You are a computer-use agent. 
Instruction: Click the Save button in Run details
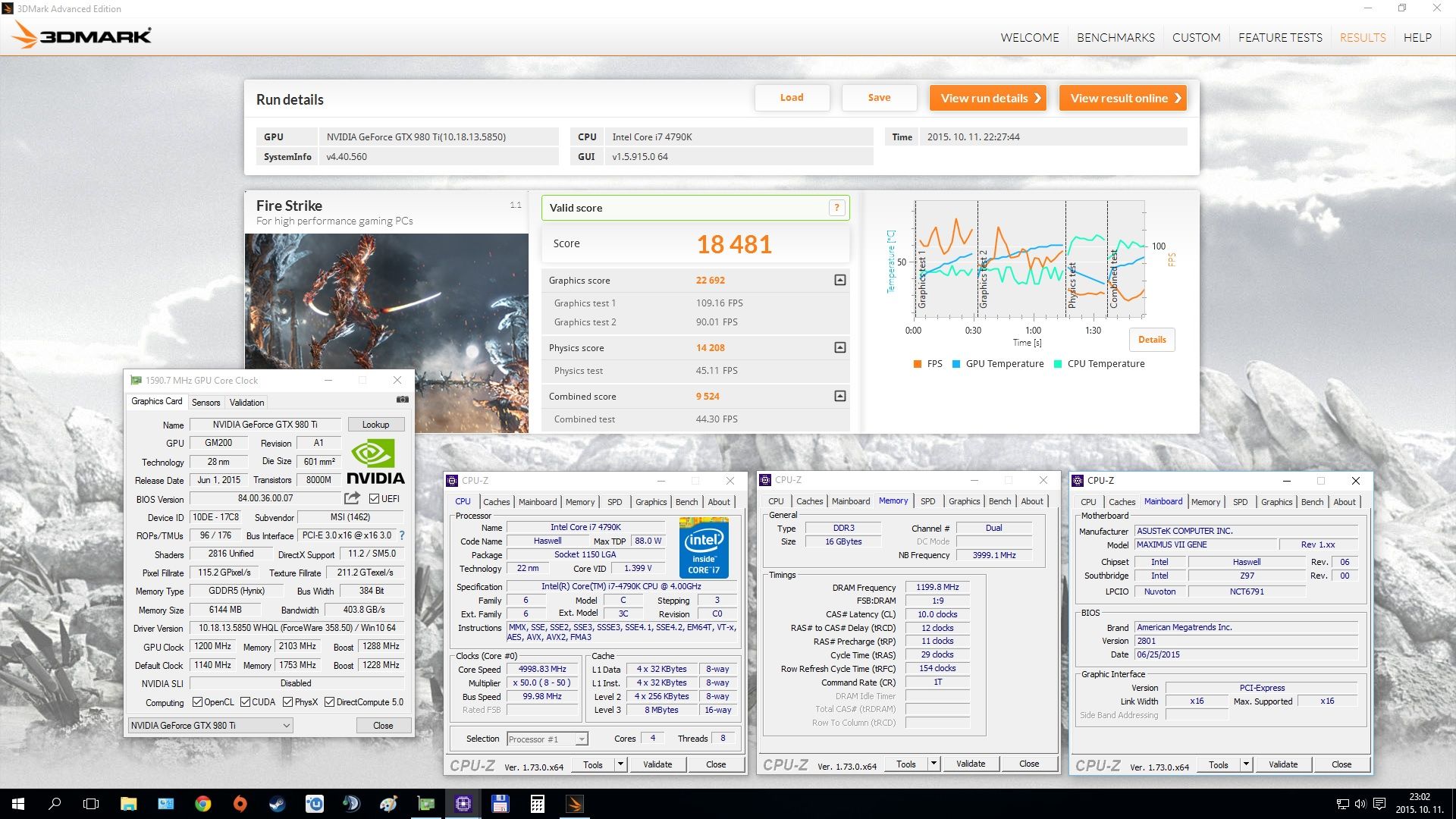(879, 97)
